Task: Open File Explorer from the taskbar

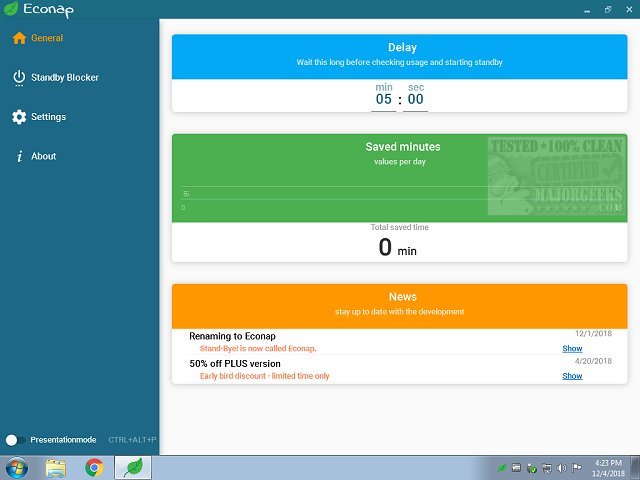Action: click(x=56, y=468)
